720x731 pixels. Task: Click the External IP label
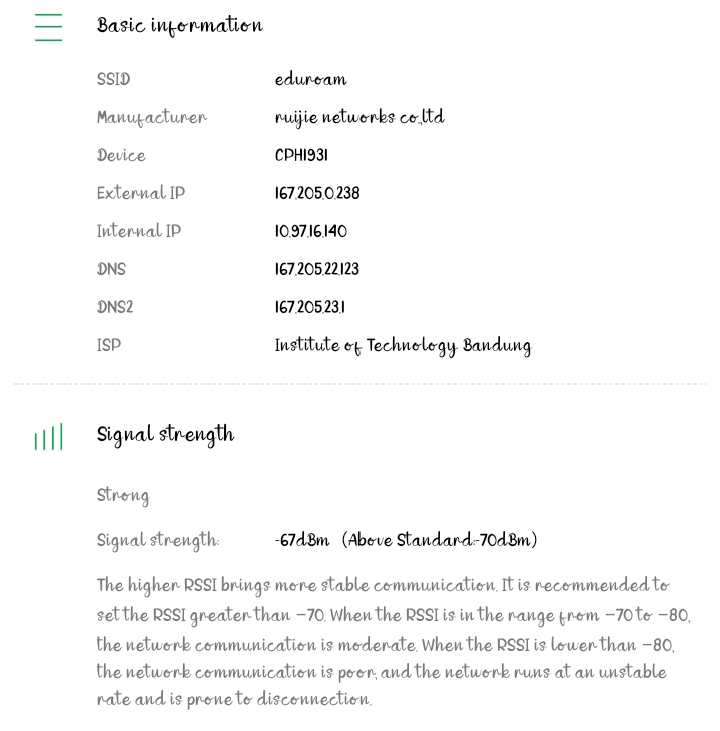[x=141, y=193]
